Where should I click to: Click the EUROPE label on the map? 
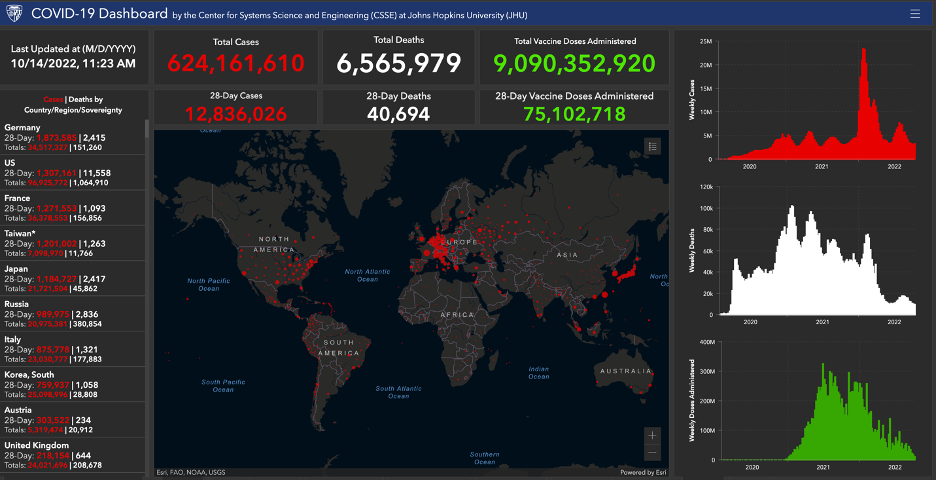(461, 242)
